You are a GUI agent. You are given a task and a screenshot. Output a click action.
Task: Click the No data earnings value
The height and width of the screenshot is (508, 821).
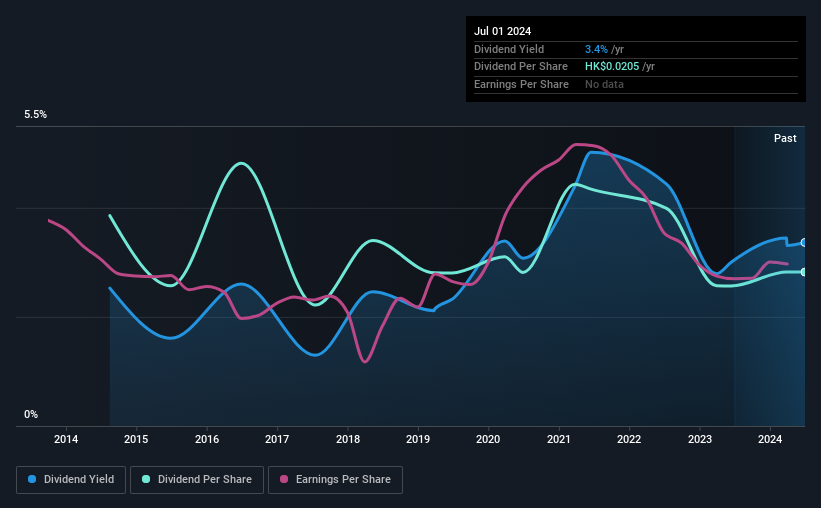click(604, 84)
